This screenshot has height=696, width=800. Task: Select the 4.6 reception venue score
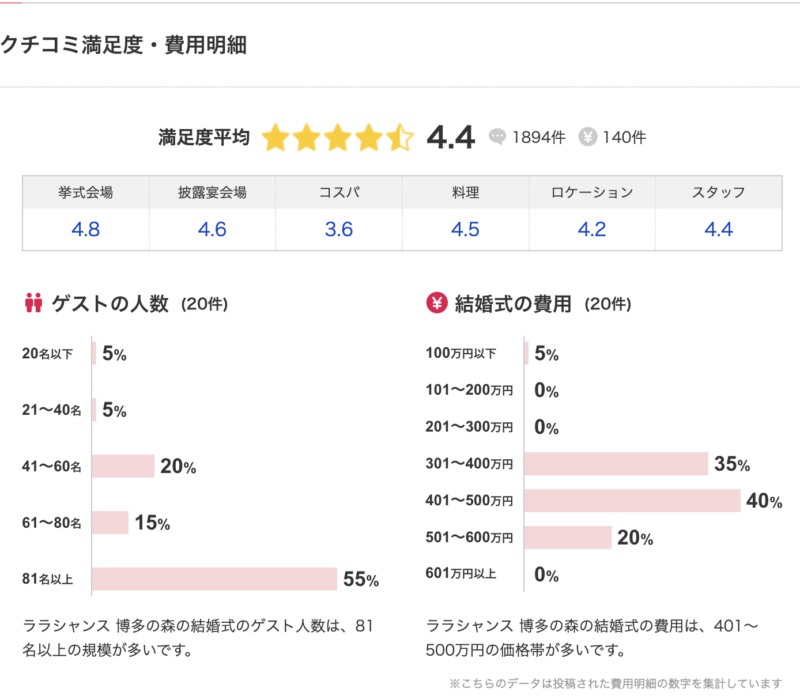click(x=212, y=229)
